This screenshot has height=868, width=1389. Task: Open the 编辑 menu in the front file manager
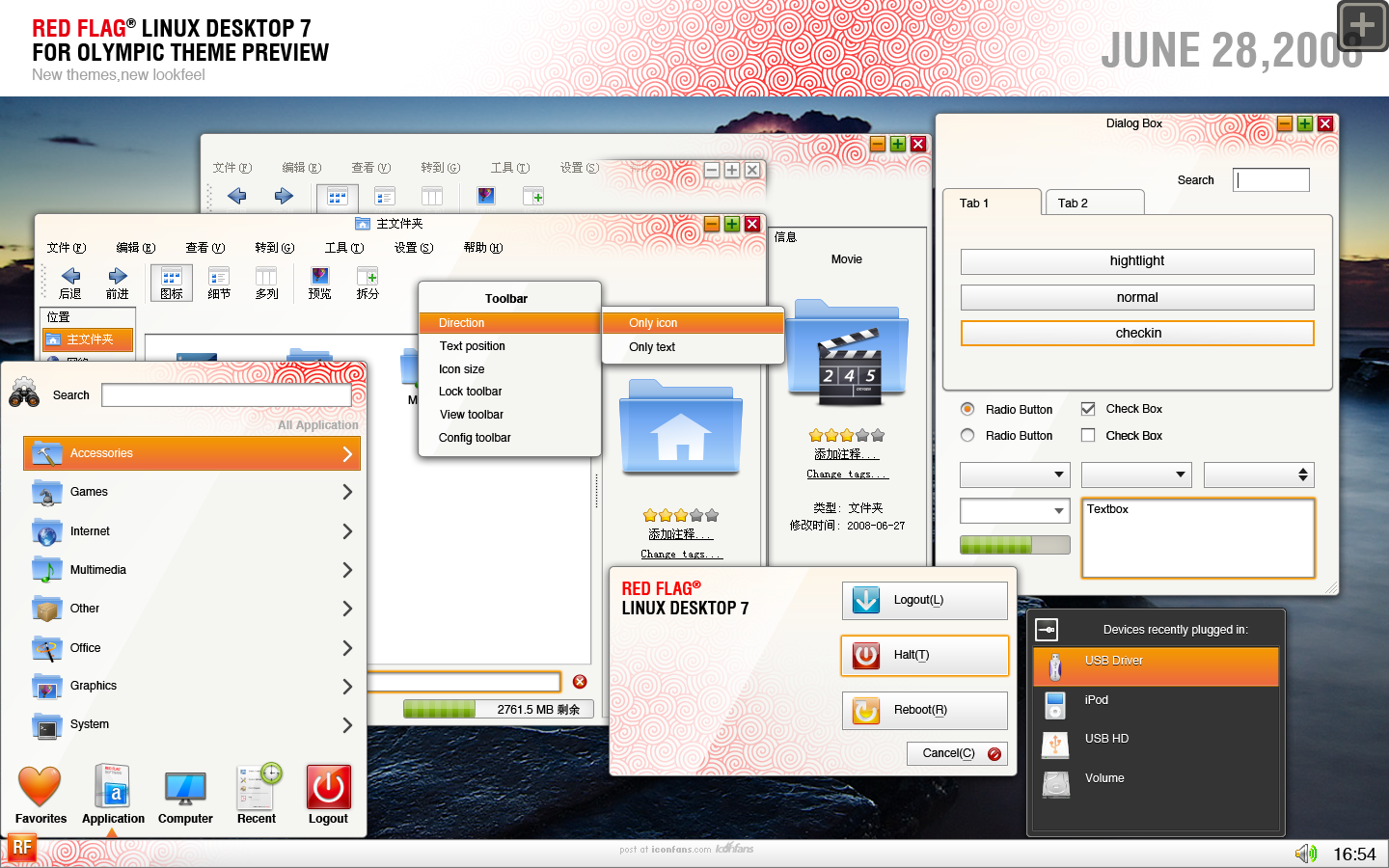[136, 248]
